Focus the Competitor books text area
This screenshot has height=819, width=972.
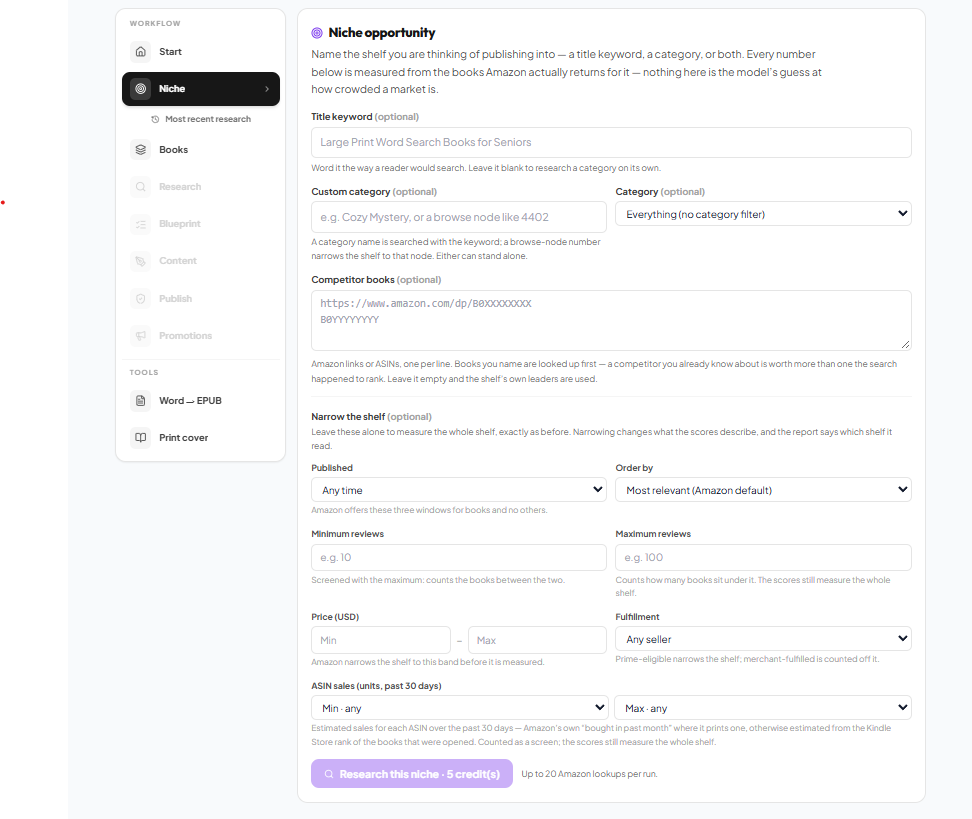(x=611, y=321)
